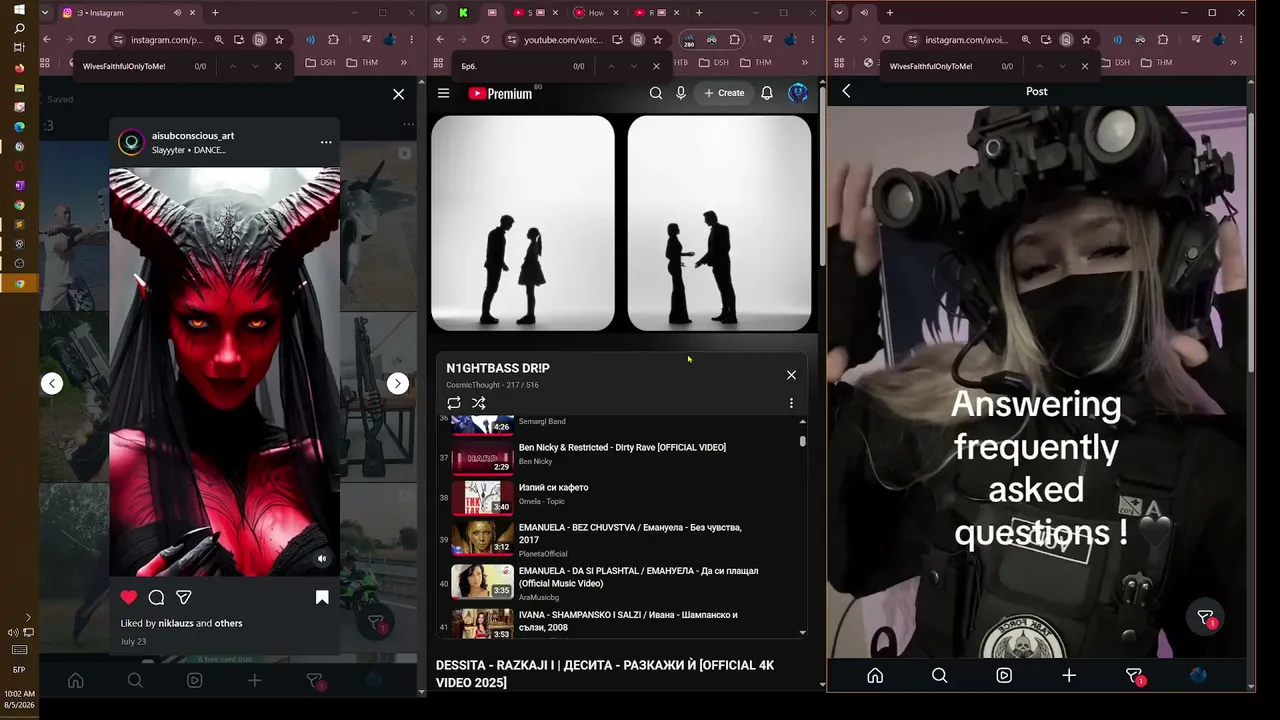
Task: Expand the tab search dropdown in right browser
Action: click(839, 13)
